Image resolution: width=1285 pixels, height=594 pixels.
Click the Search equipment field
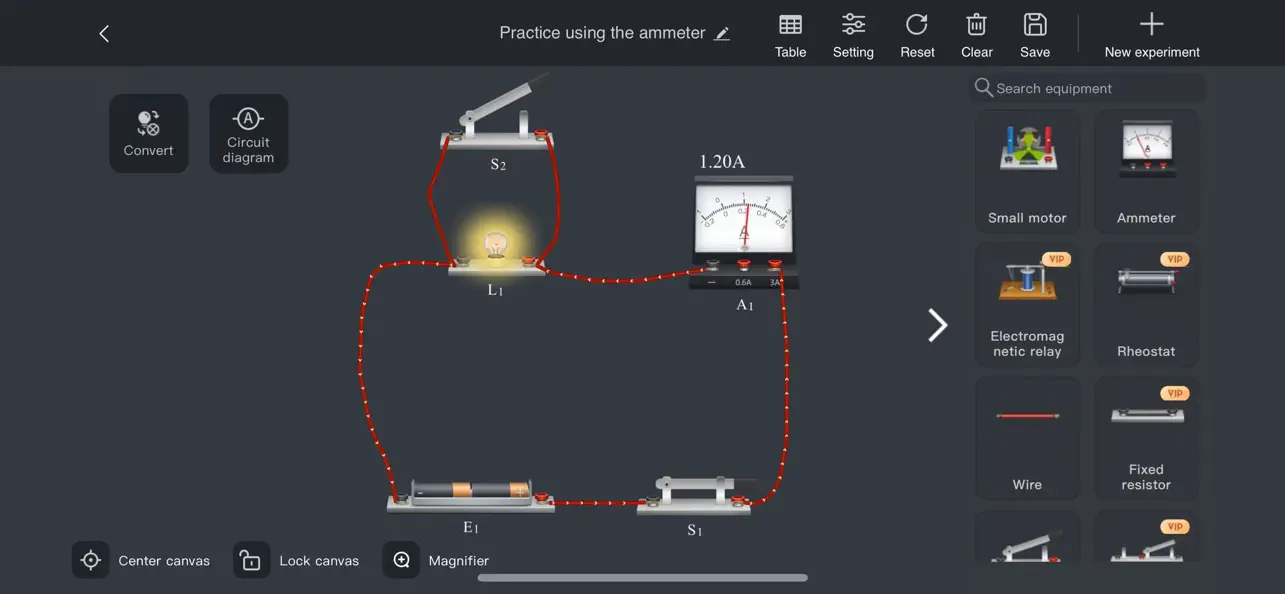1087,88
